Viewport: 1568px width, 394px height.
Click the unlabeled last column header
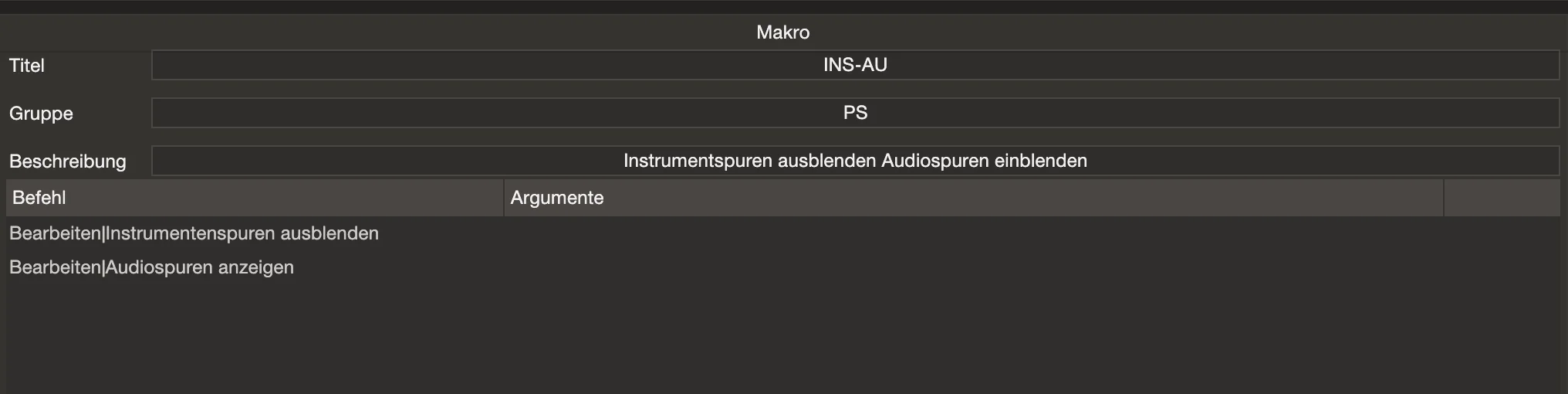(x=1502, y=198)
